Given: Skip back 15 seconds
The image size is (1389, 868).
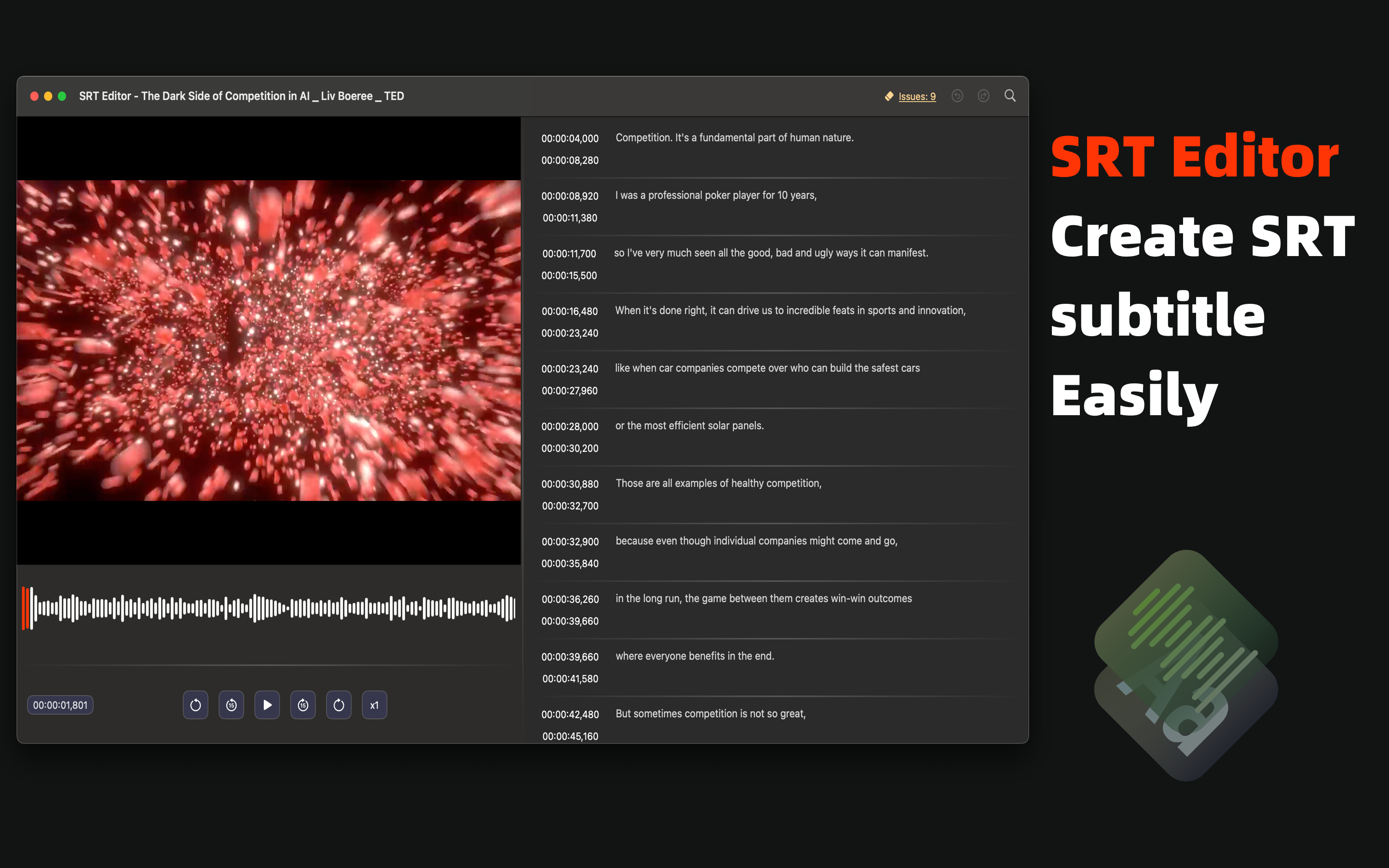Looking at the screenshot, I should click(231, 705).
